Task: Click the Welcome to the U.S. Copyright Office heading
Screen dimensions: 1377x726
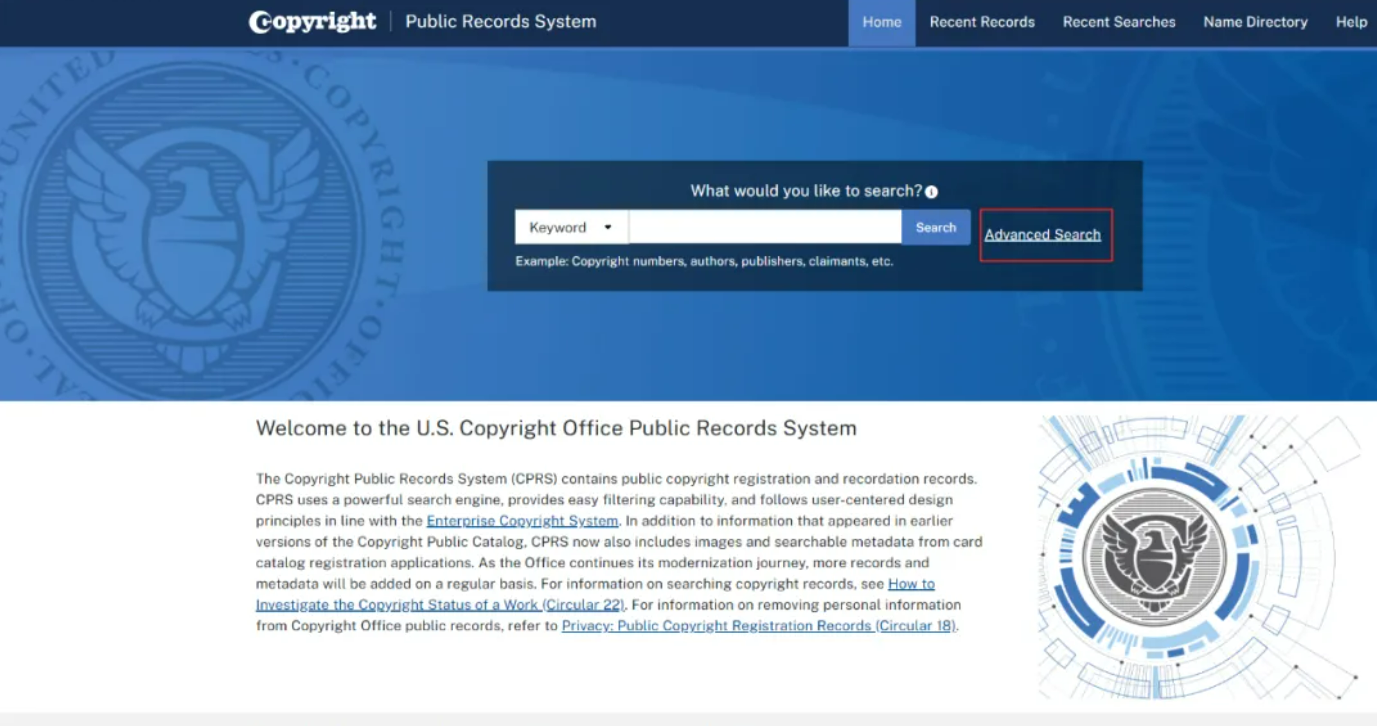Action: point(556,429)
